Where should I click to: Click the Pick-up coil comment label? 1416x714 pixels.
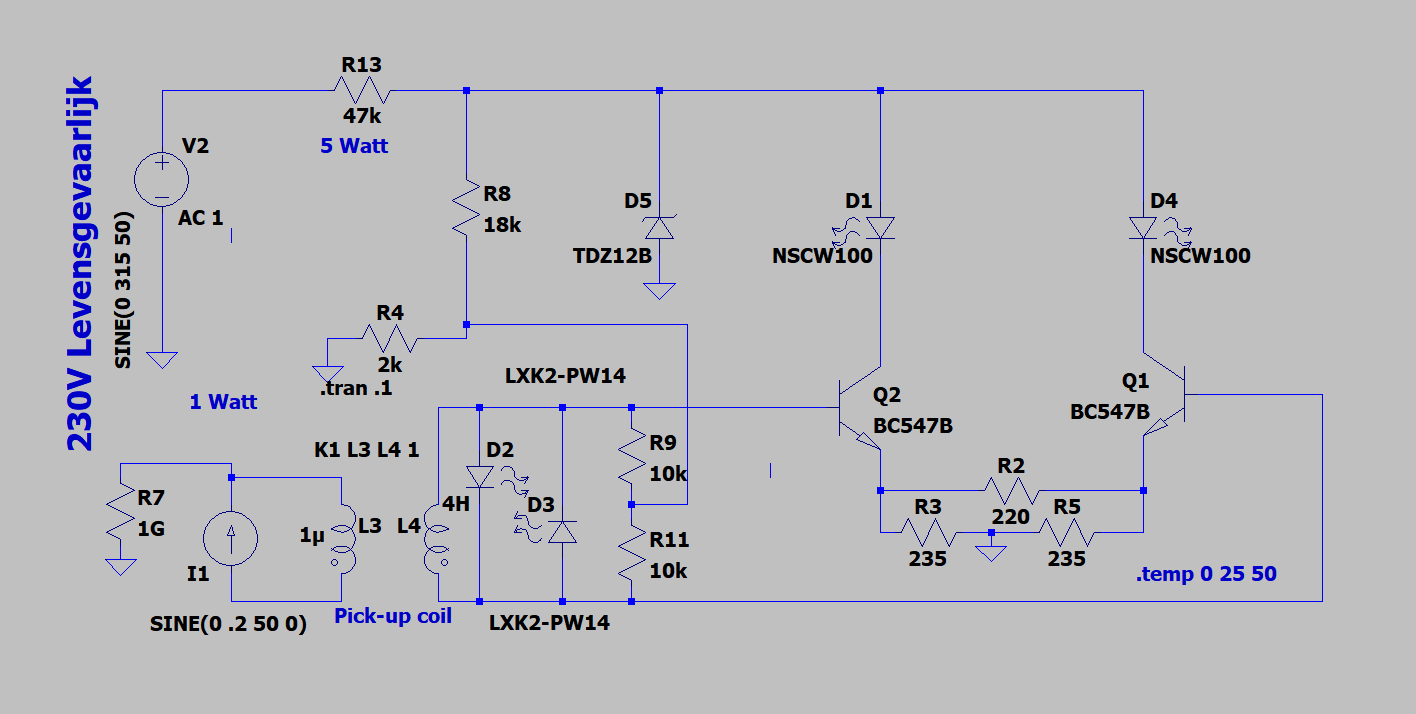[393, 616]
